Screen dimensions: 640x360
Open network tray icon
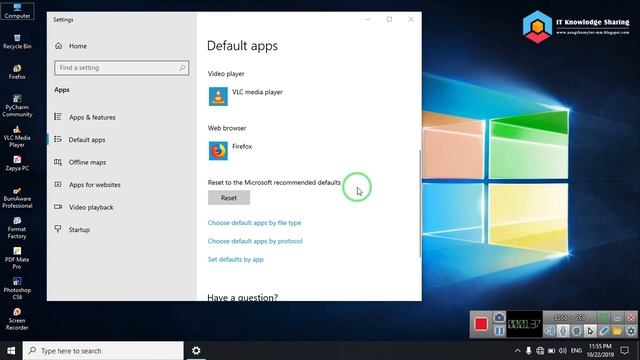pos(540,351)
